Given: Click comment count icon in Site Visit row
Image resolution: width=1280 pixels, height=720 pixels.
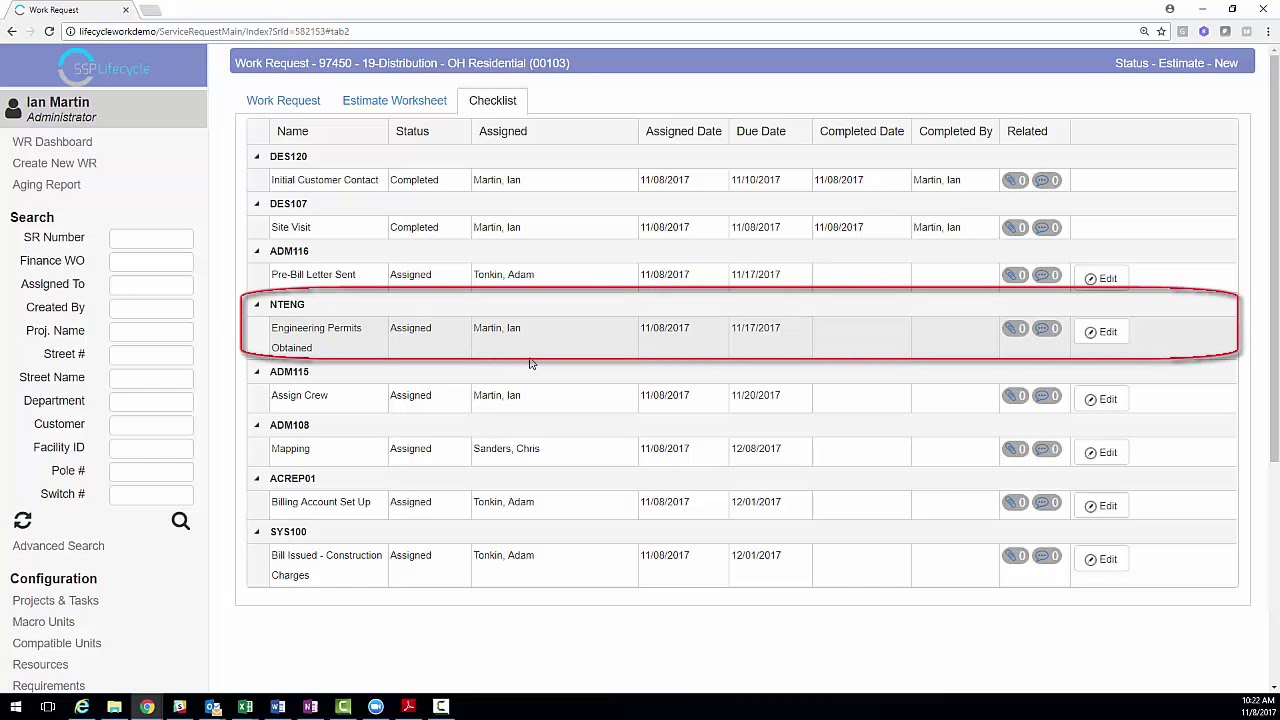Looking at the screenshot, I should (x=1047, y=227).
